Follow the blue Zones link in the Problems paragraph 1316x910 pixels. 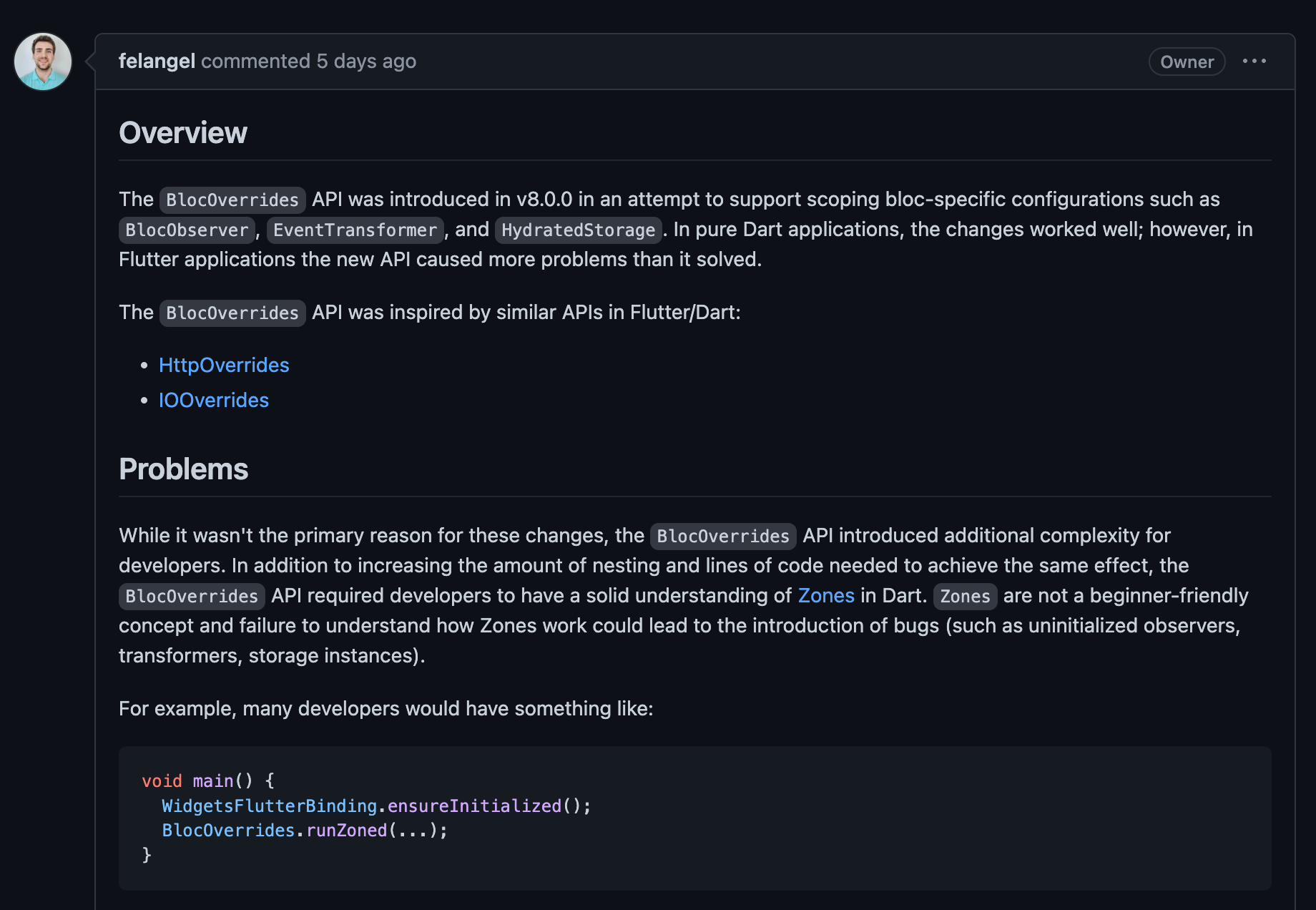click(x=826, y=596)
